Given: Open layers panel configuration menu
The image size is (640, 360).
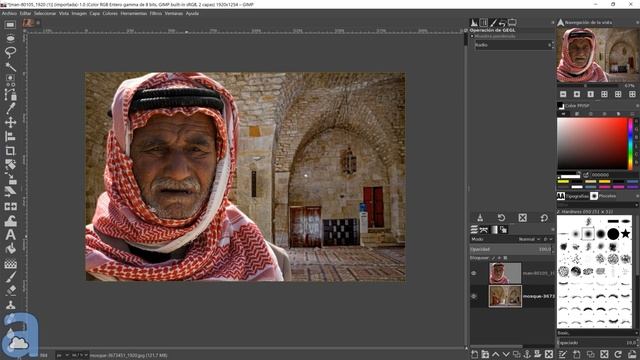Looking at the screenshot, I should coord(552,230).
